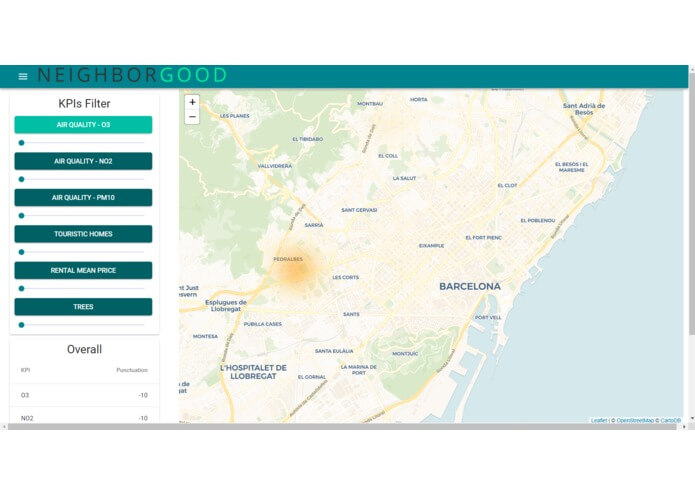Click the O3 weight slider handle
Viewport: 695px width, 494px height.
(x=21, y=143)
